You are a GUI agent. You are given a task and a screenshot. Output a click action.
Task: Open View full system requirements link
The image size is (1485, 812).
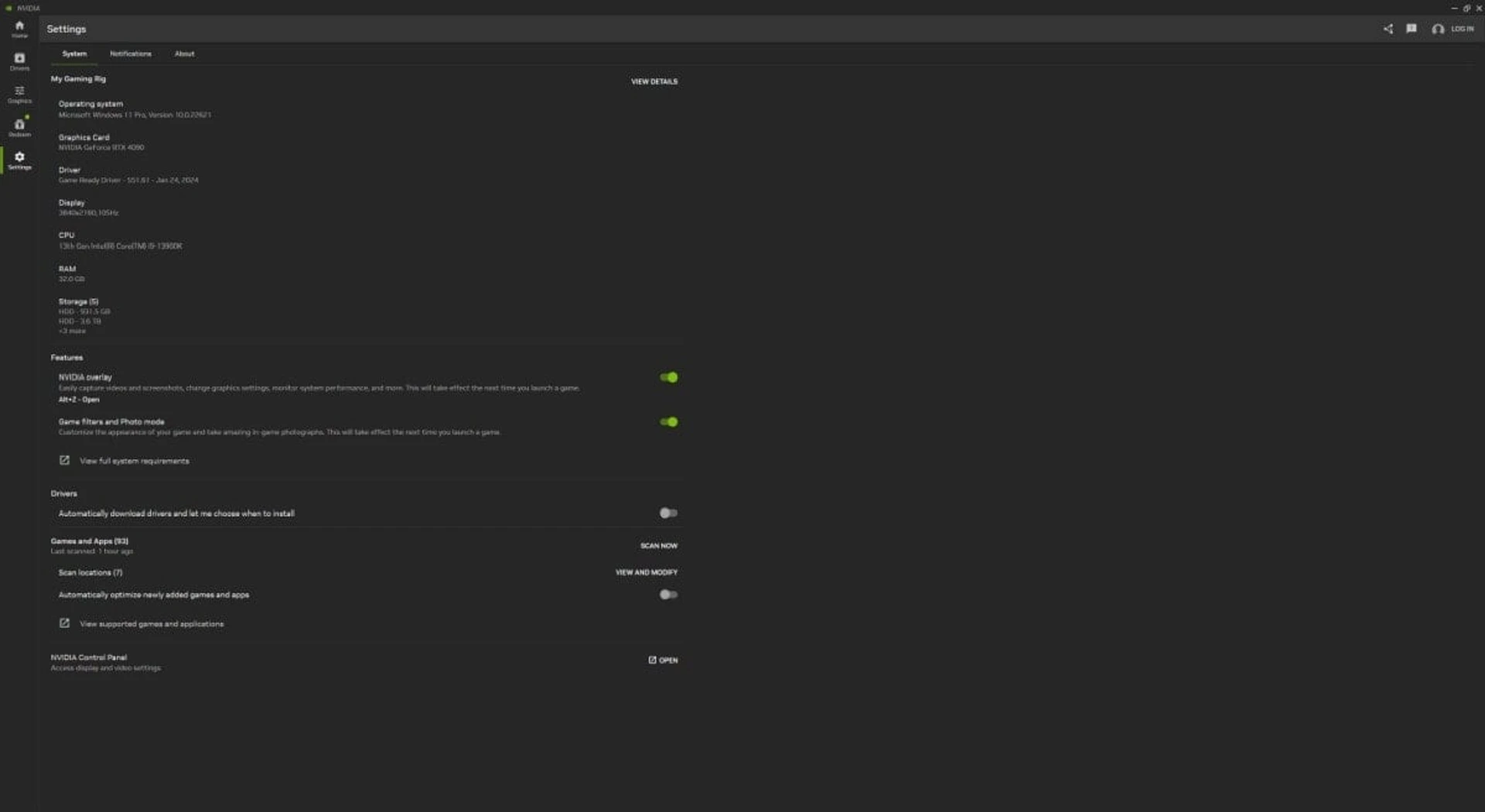pyautogui.click(x=135, y=461)
